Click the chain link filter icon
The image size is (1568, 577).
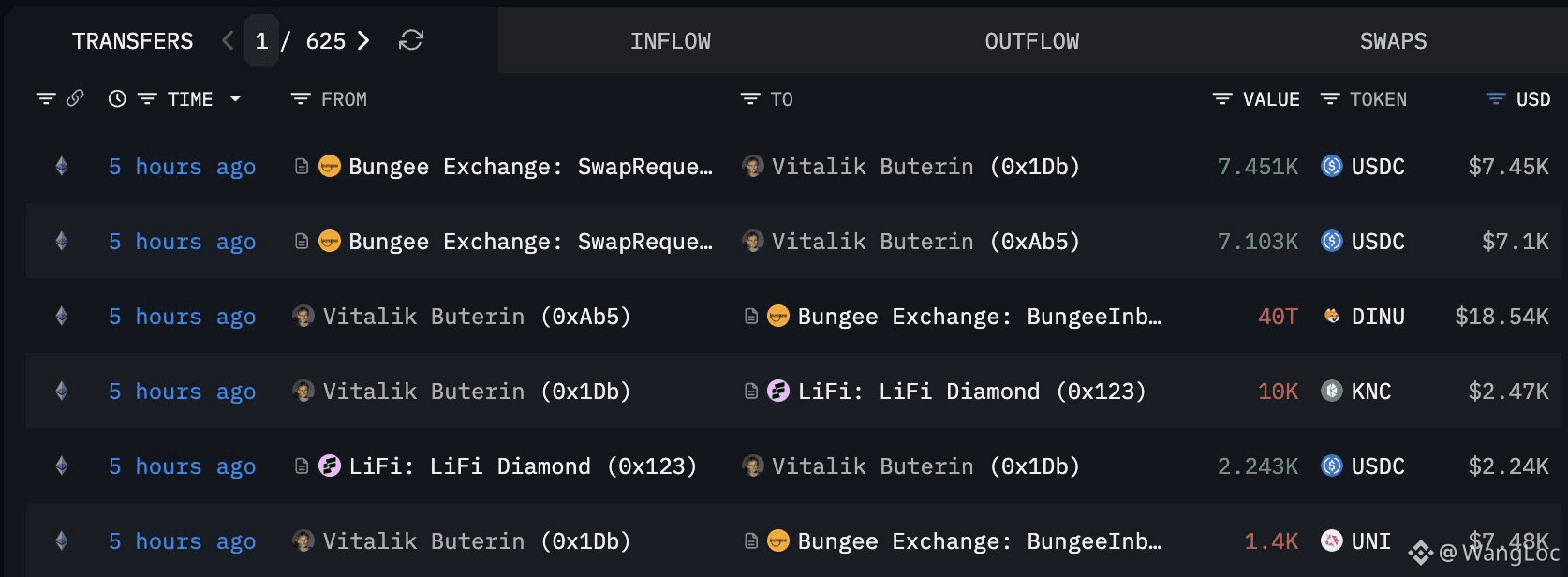point(76,98)
